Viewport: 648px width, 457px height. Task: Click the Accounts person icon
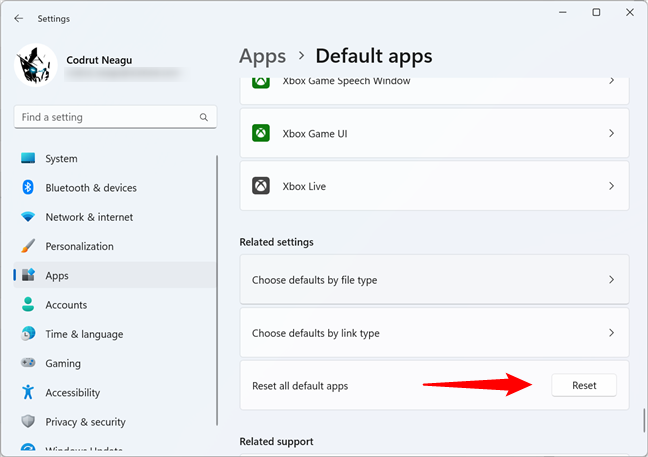point(28,305)
